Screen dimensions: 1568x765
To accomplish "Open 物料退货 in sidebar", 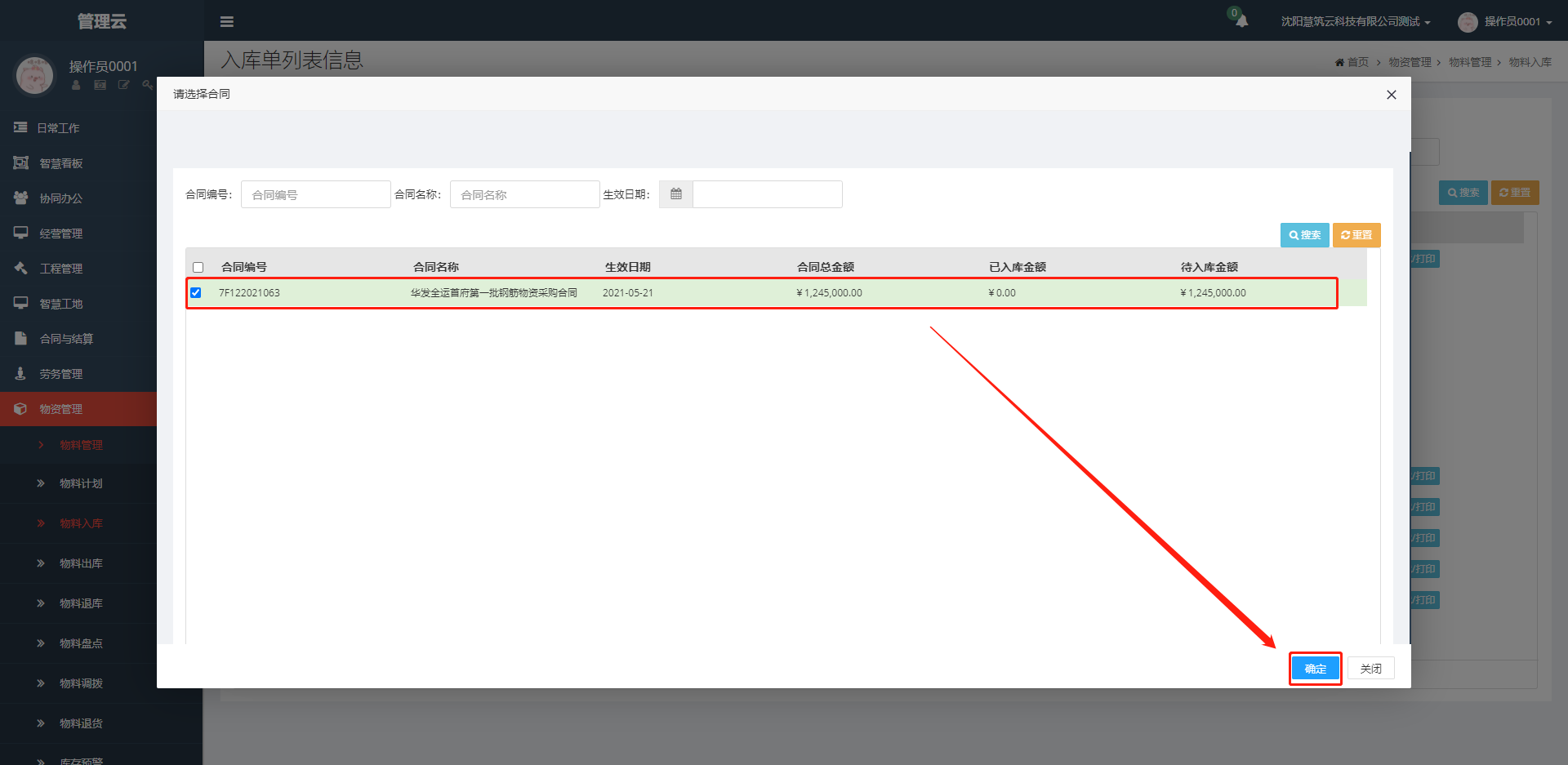I will [81, 723].
